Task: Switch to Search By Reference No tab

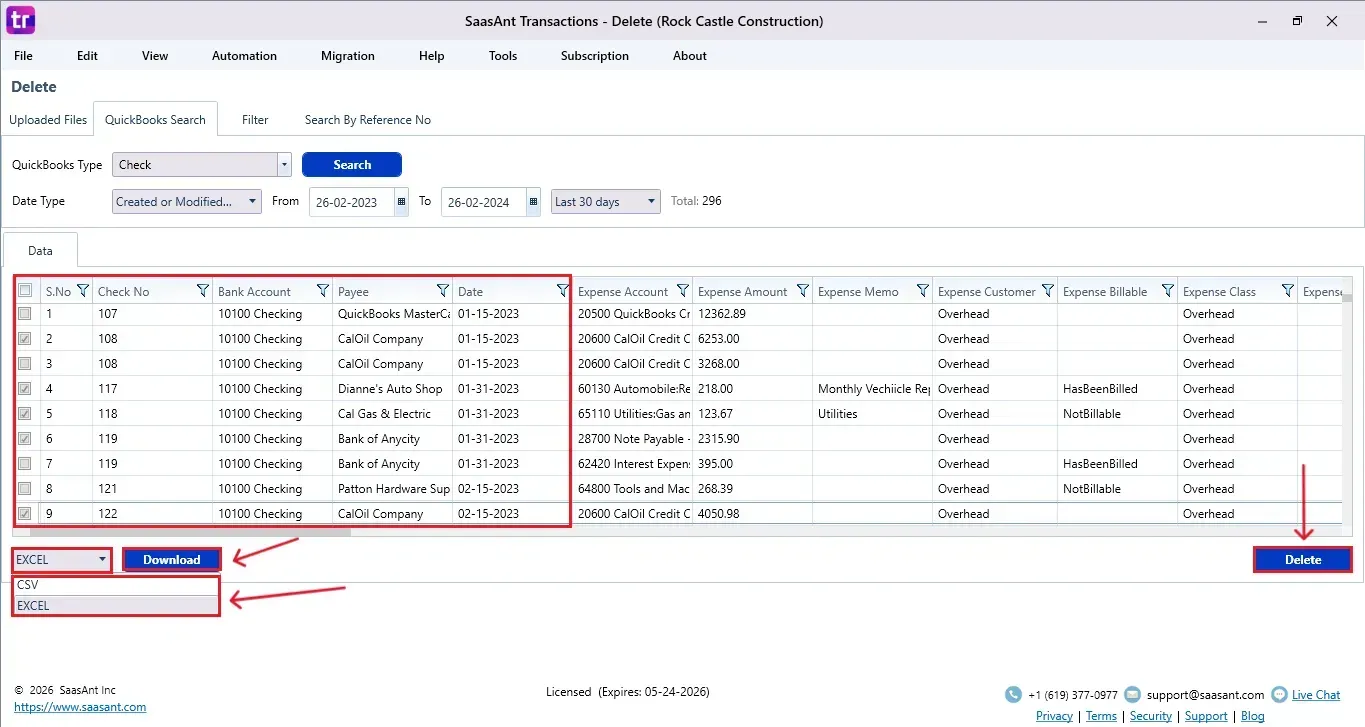Action: pos(367,120)
